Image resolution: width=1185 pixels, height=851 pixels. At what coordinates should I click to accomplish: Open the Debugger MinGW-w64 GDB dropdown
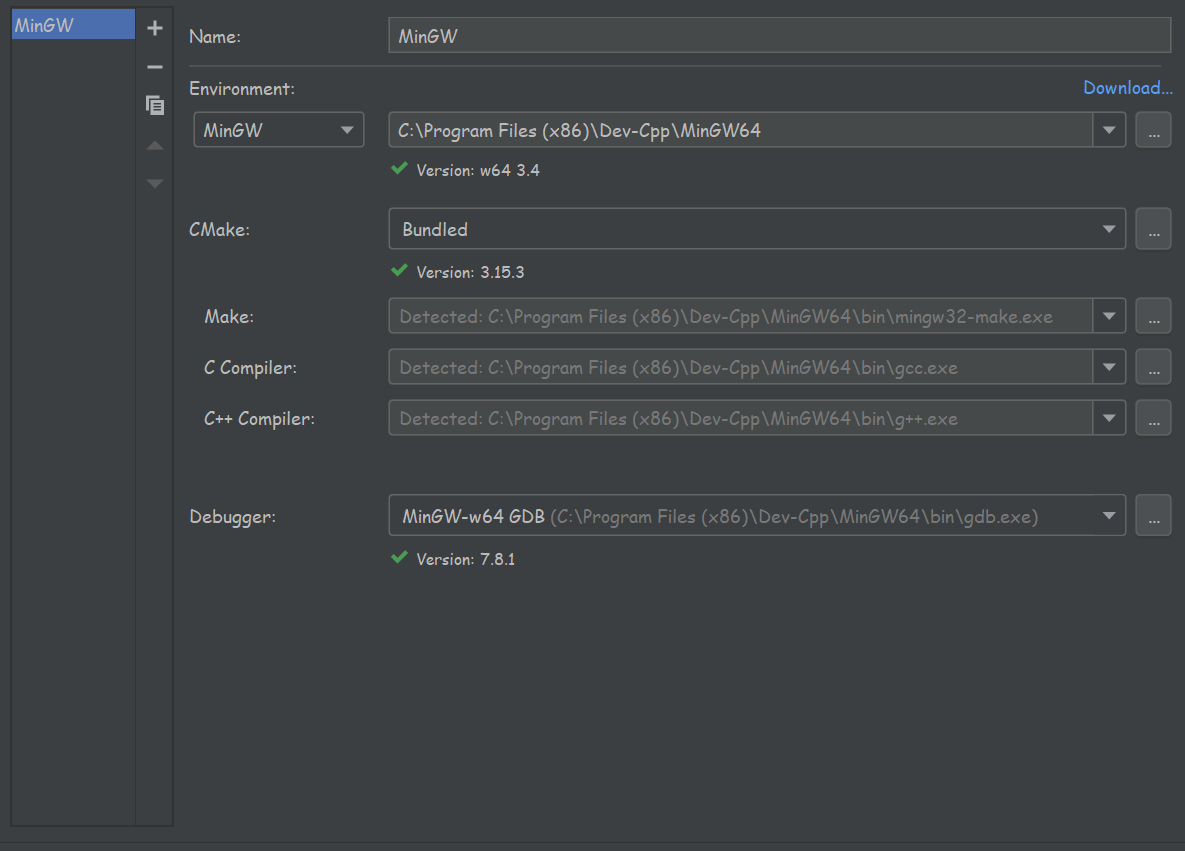click(x=757, y=515)
